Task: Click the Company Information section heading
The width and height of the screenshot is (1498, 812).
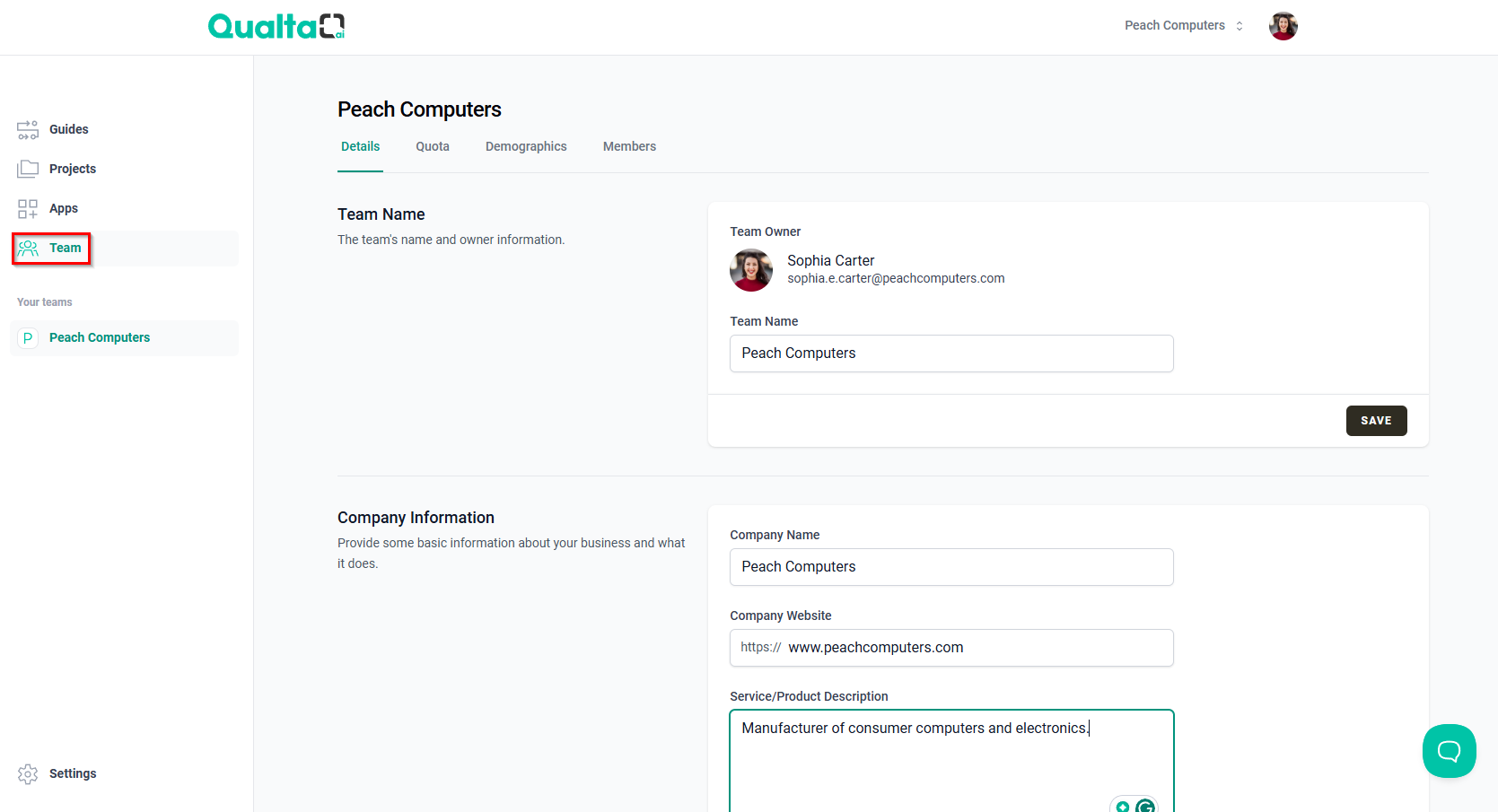Action: tap(416, 518)
